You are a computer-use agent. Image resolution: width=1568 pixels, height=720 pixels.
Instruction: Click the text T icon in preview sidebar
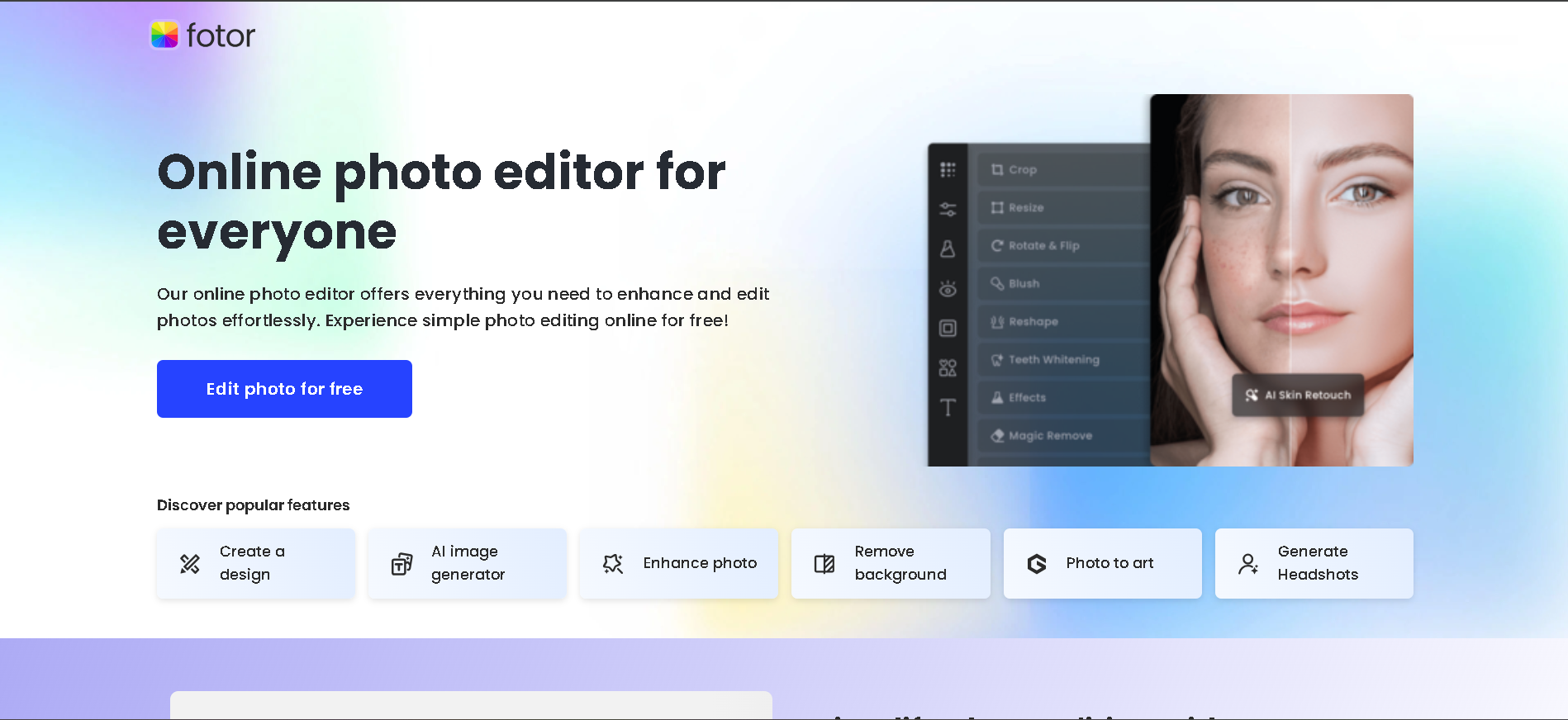(948, 407)
